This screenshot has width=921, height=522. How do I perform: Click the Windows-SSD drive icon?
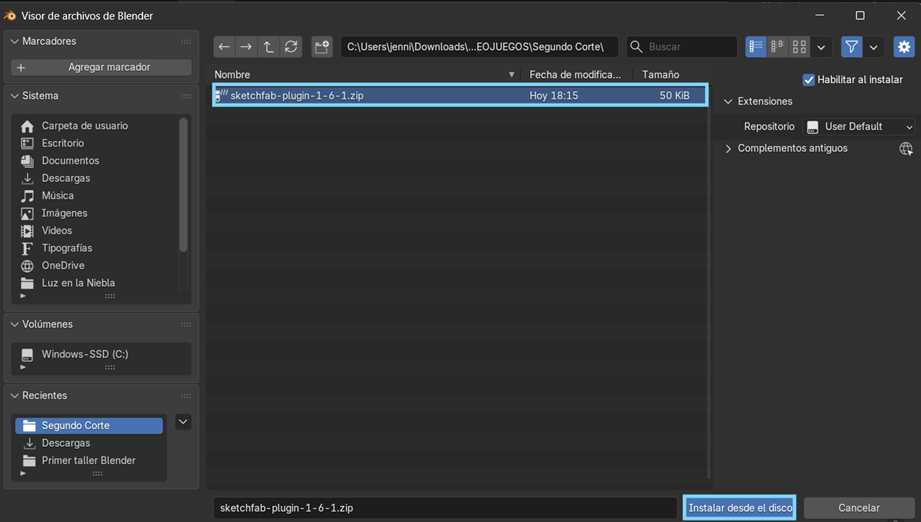[27, 355]
